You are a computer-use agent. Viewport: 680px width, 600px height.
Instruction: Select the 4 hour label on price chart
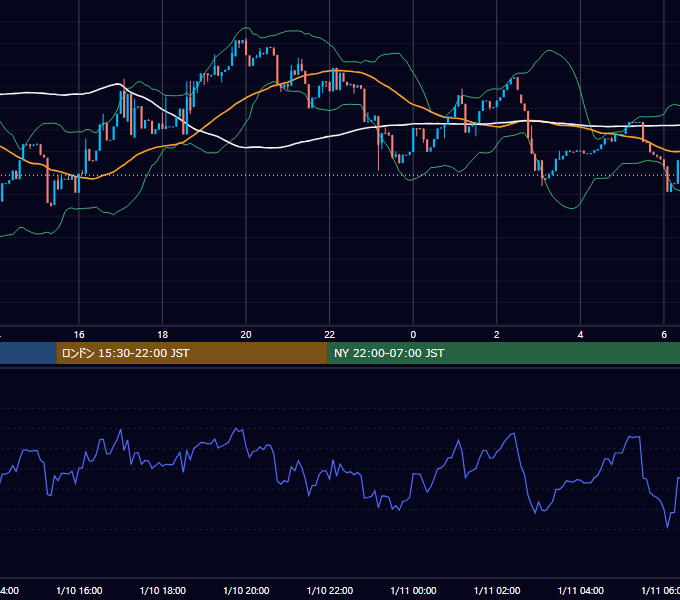pos(580,335)
